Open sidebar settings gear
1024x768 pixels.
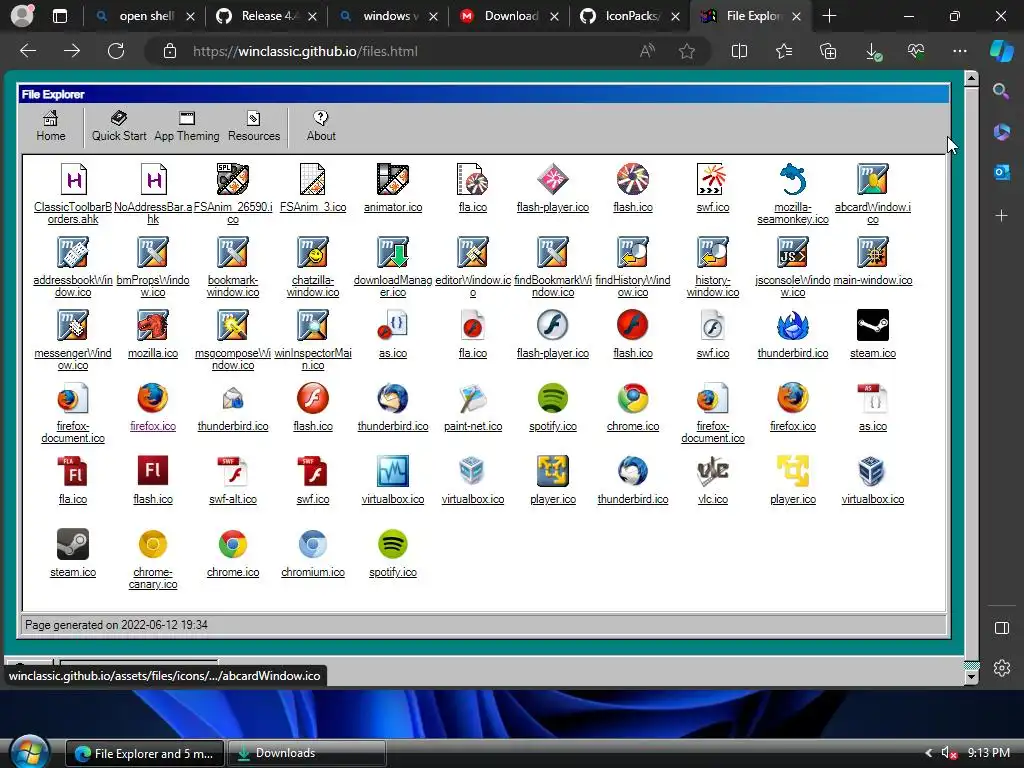tap(1001, 668)
